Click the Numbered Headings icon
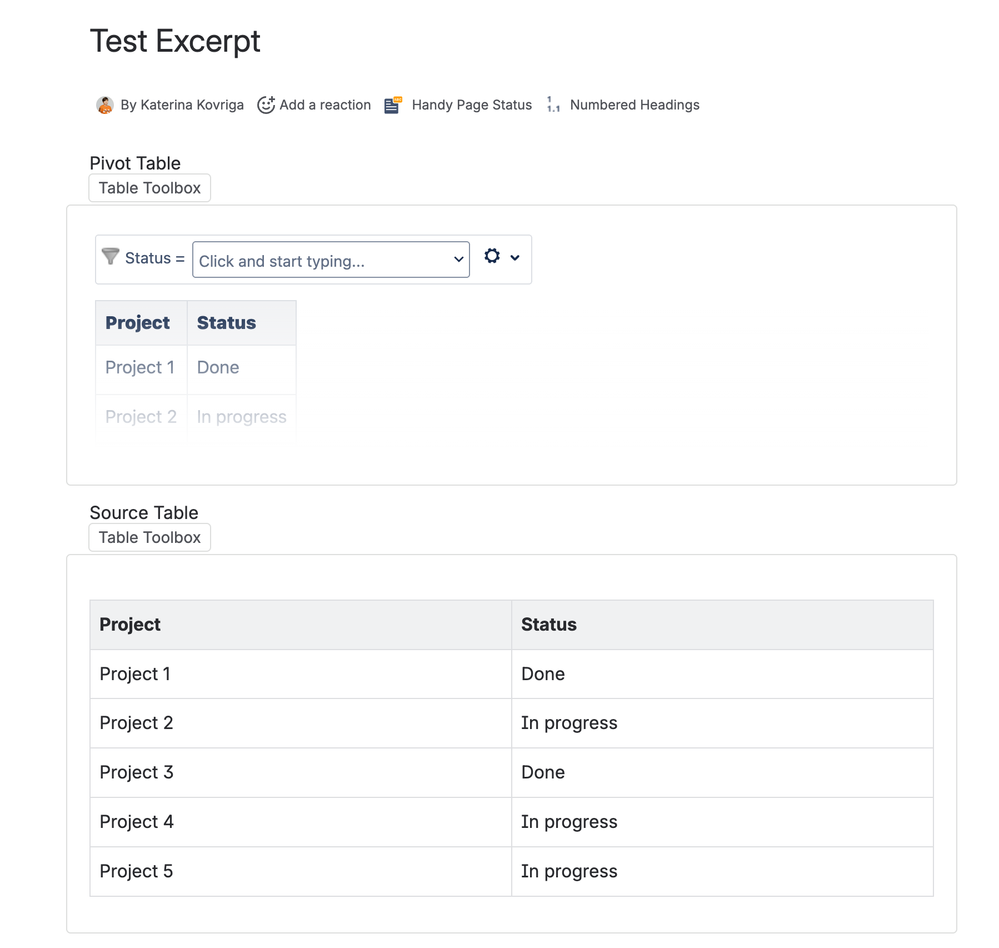Image resolution: width=999 pixels, height=948 pixels. click(x=553, y=105)
